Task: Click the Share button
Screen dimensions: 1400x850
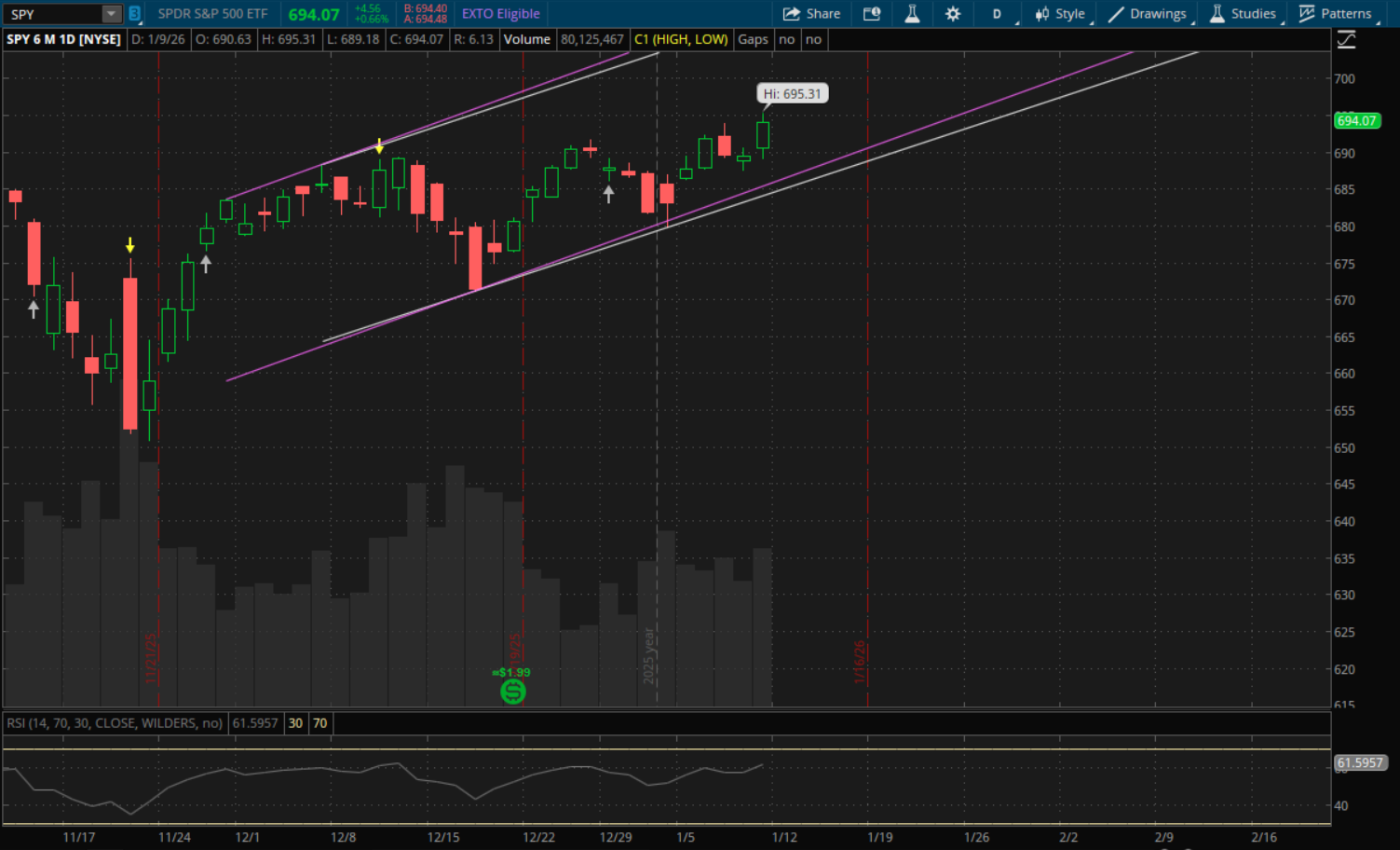Action: (x=811, y=14)
